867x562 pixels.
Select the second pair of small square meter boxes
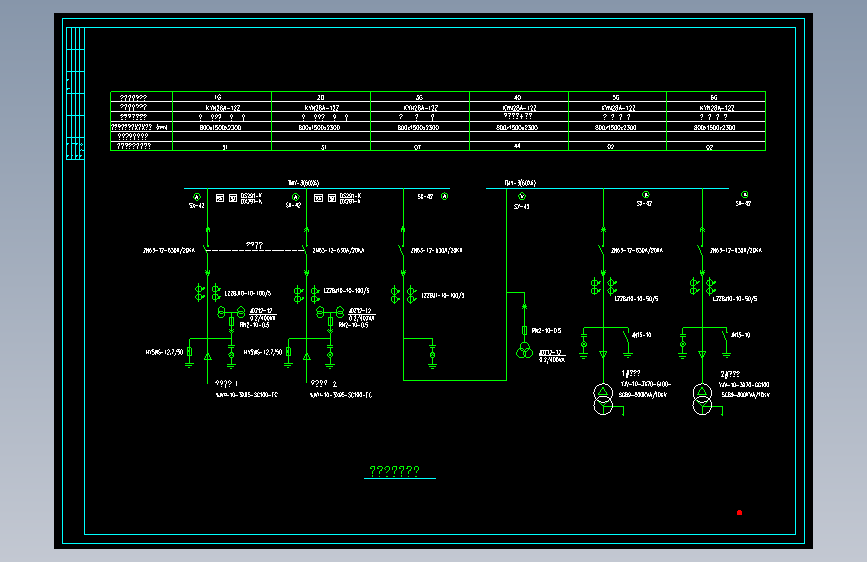(325, 198)
